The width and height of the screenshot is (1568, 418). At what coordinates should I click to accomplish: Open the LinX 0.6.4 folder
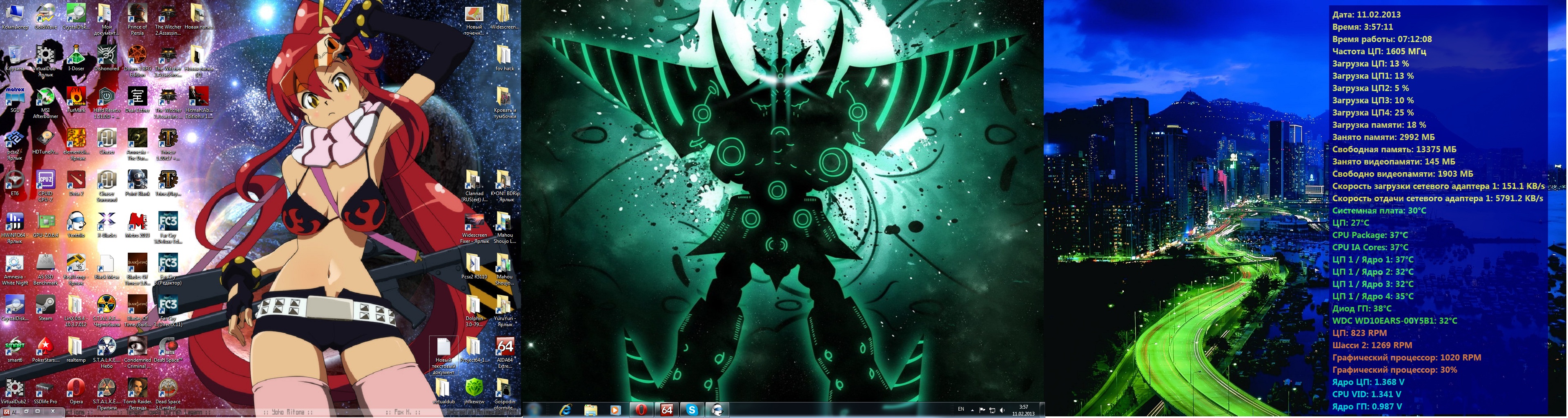pos(76,310)
